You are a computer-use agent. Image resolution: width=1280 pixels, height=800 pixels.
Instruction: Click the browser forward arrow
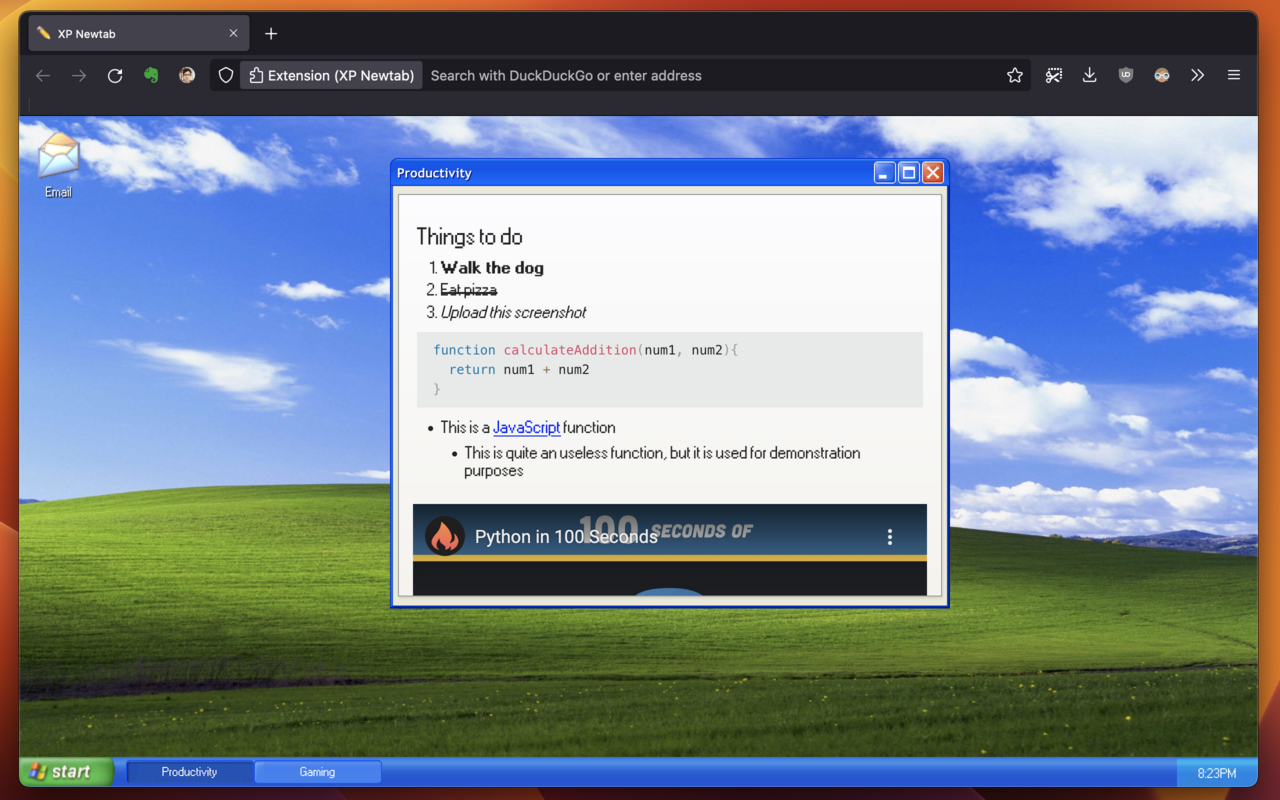[79, 75]
